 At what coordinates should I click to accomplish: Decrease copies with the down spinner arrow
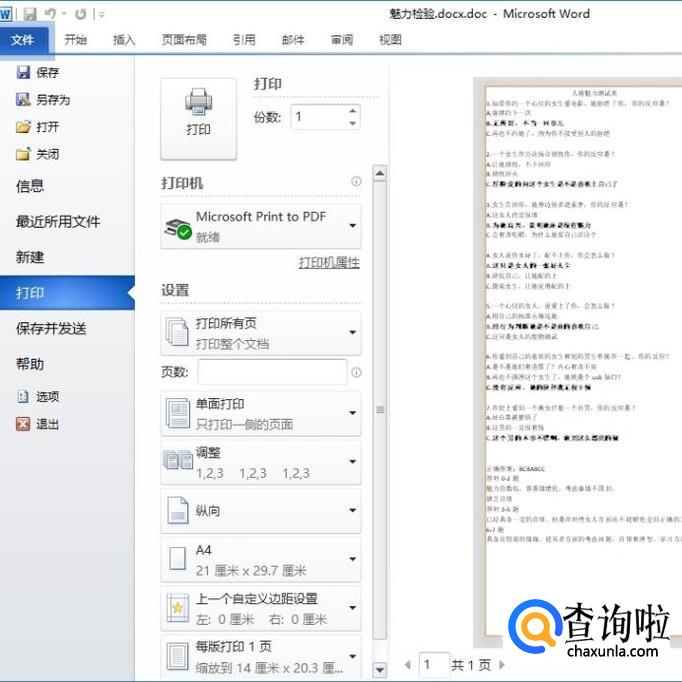pos(353,124)
